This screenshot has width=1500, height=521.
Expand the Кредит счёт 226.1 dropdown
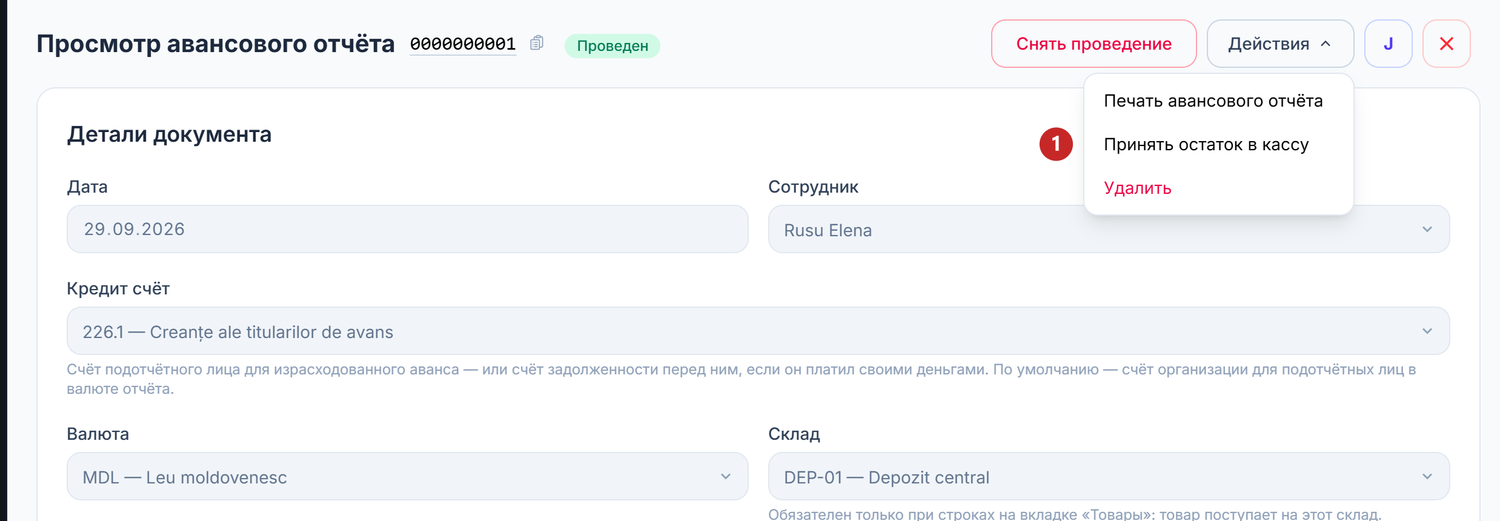point(758,331)
